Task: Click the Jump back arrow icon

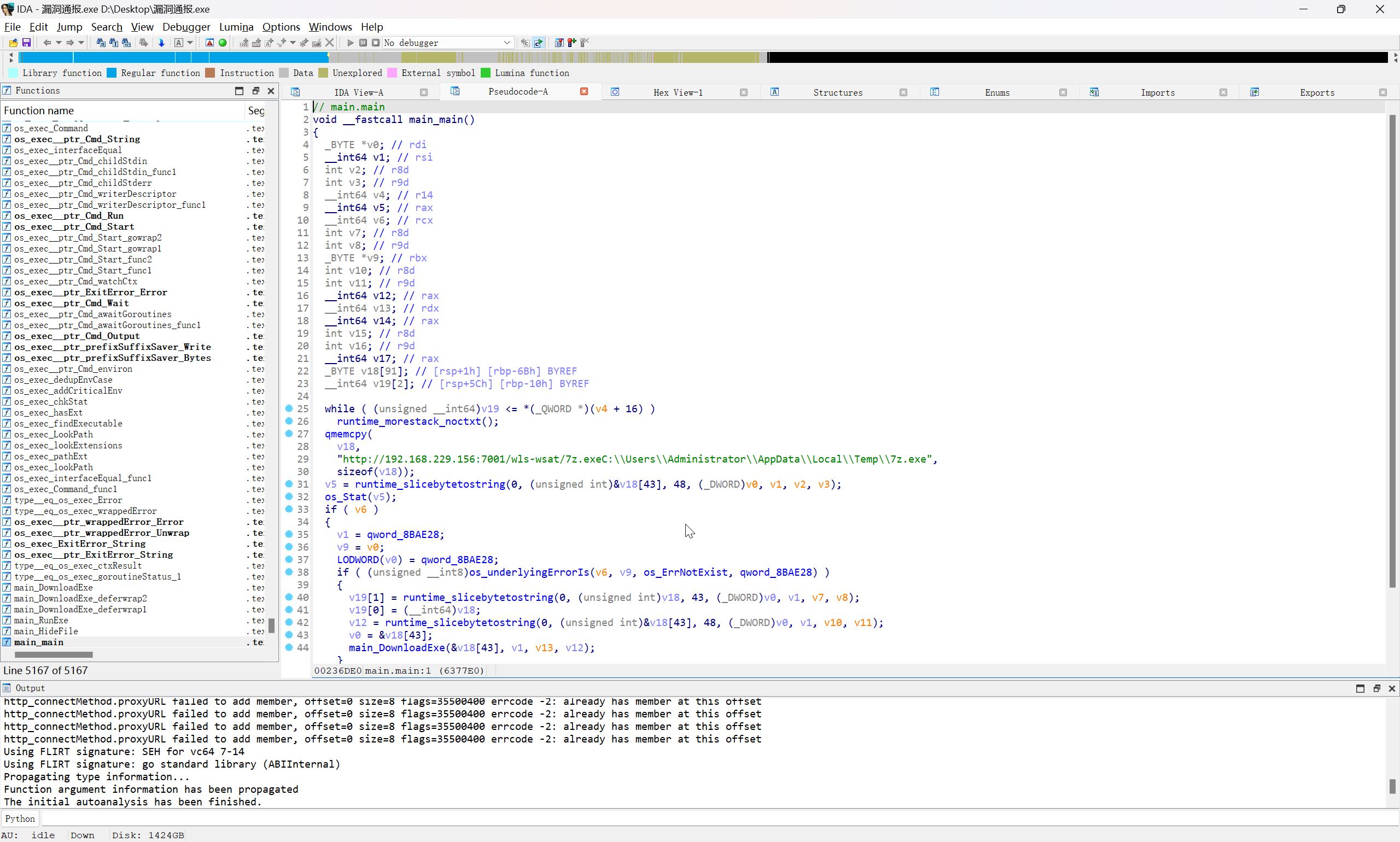Action: pyautogui.click(x=47, y=43)
